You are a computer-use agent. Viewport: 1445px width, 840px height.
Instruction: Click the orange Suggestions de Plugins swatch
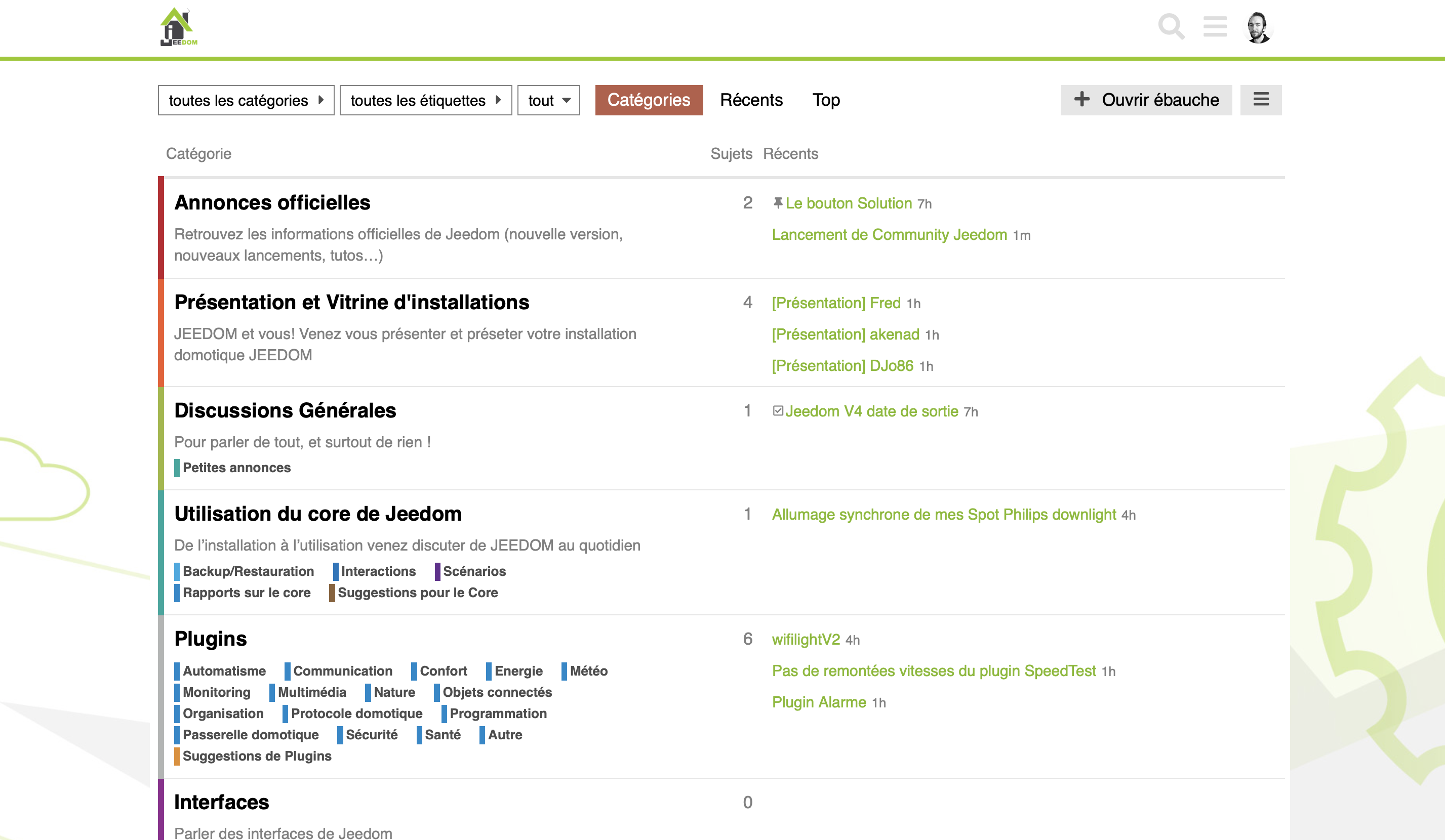point(177,757)
